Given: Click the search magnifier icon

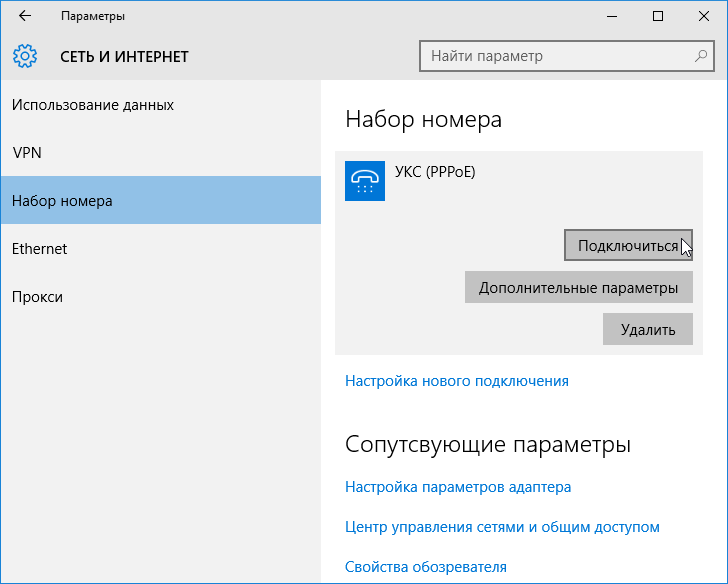Looking at the screenshot, I should [701, 56].
